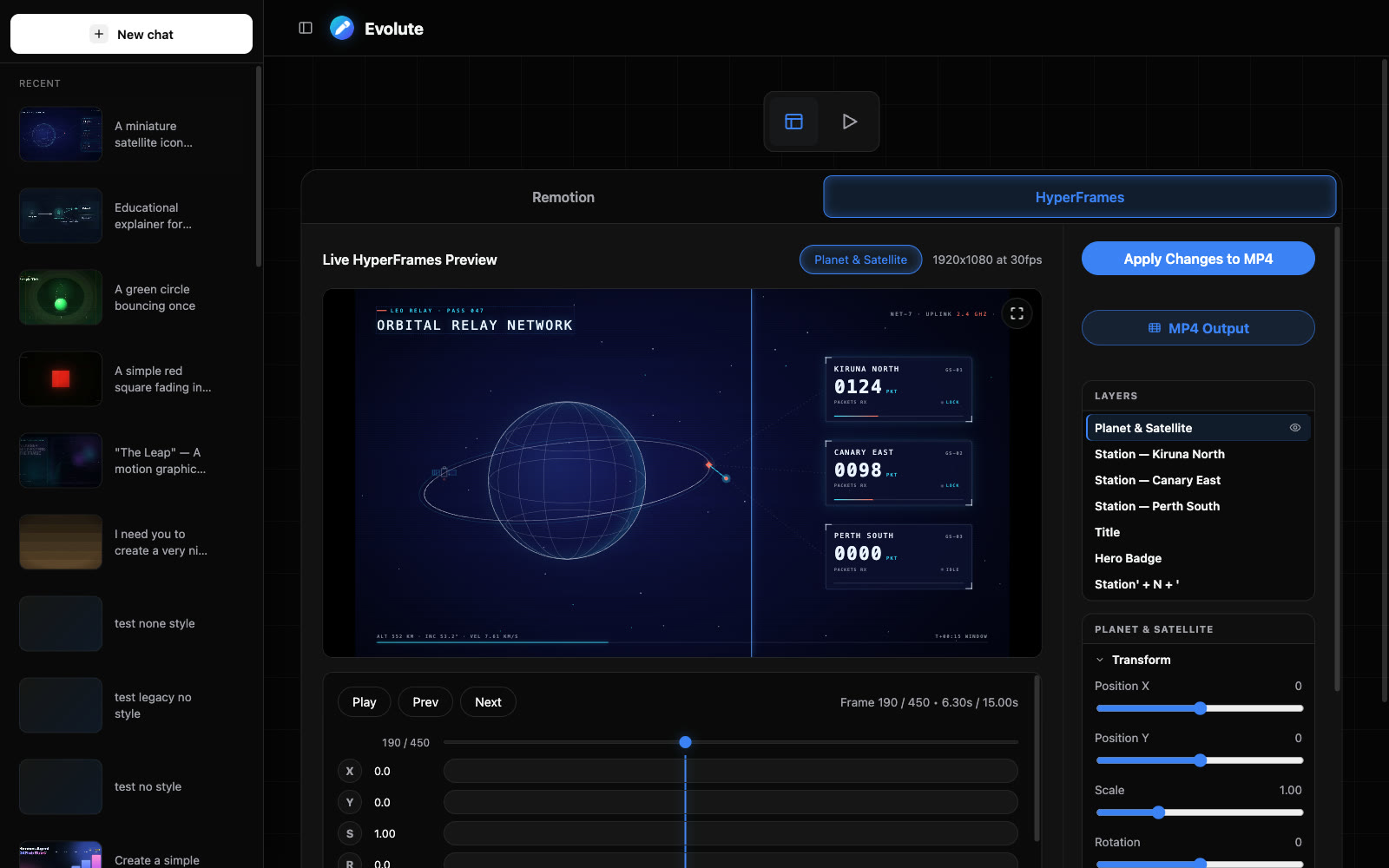Adjust the Scale slider
The height and width of the screenshot is (868, 1389).
(1199, 812)
